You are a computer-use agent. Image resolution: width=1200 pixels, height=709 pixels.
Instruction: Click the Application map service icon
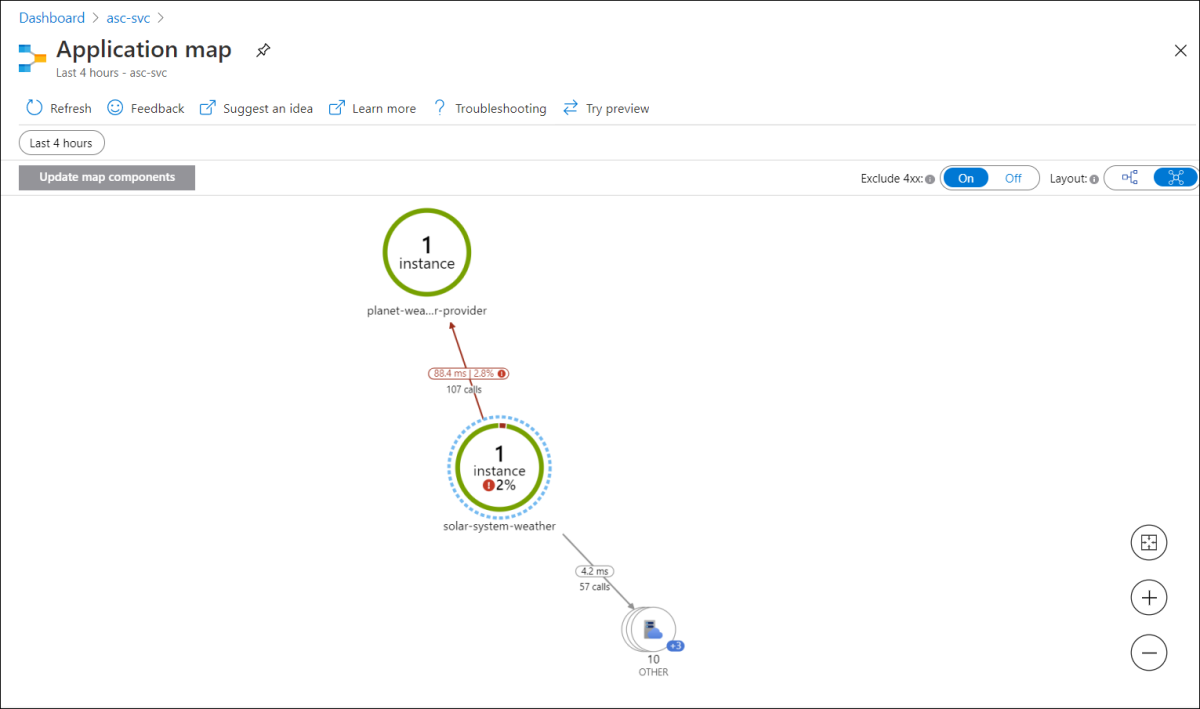click(33, 58)
